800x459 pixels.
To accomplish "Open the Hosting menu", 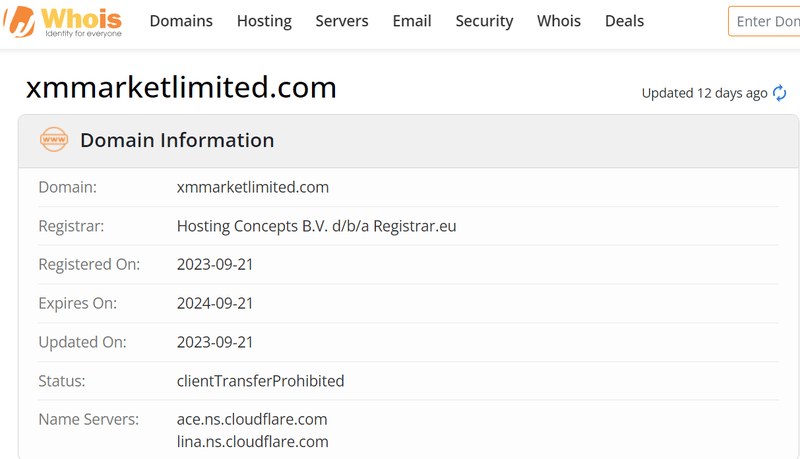I will click(264, 21).
